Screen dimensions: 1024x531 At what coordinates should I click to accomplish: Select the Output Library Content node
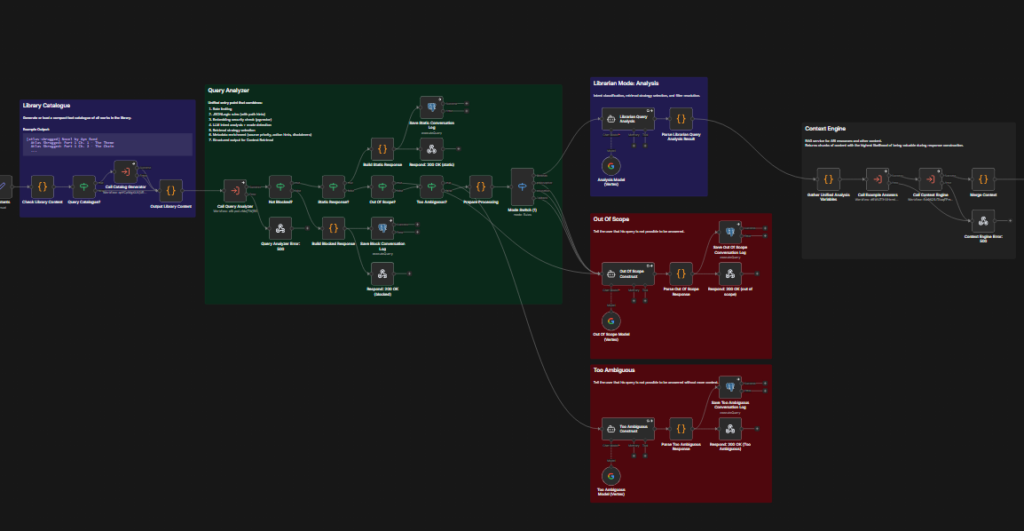170,190
